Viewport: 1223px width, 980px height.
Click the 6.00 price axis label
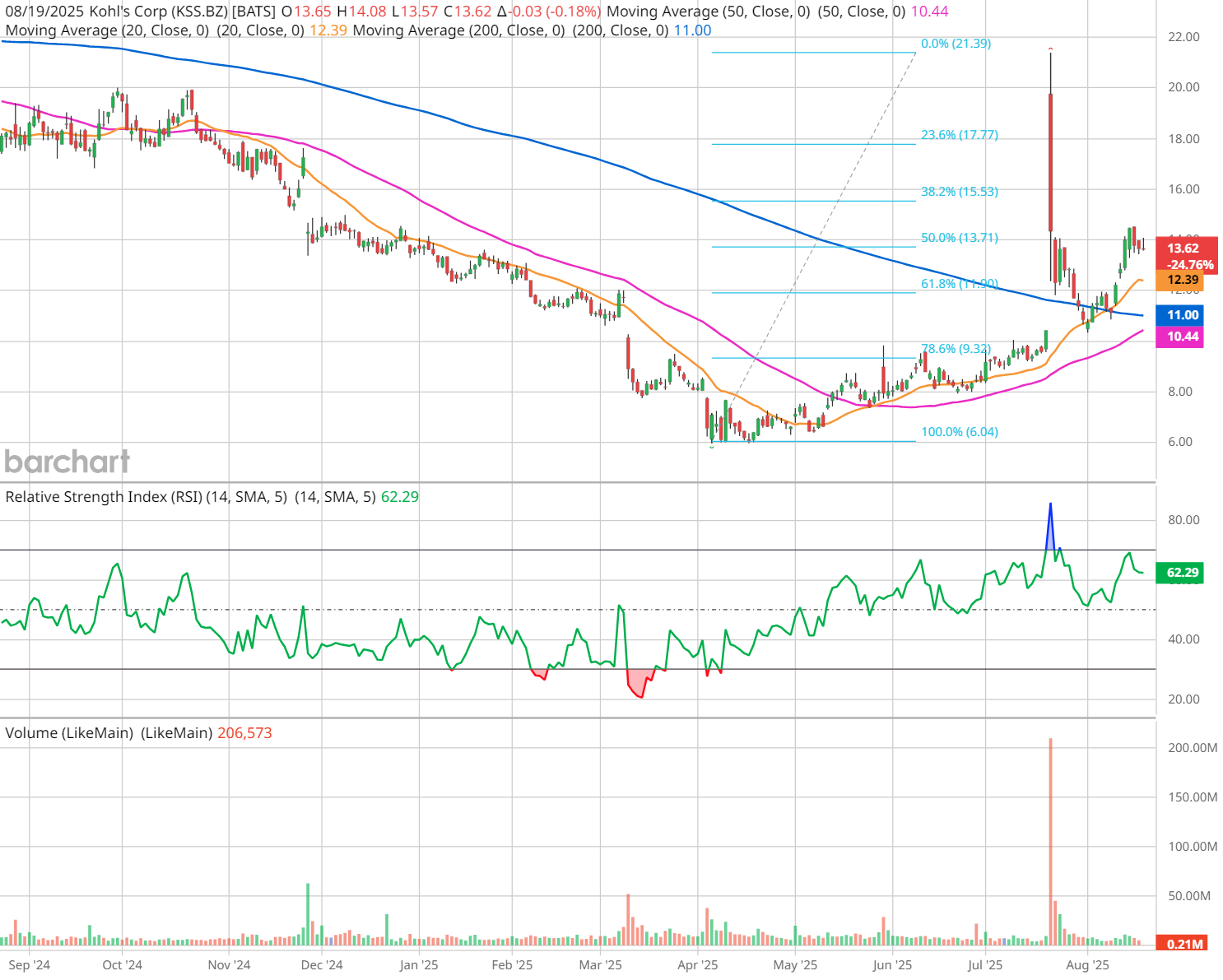[1179, 442]
